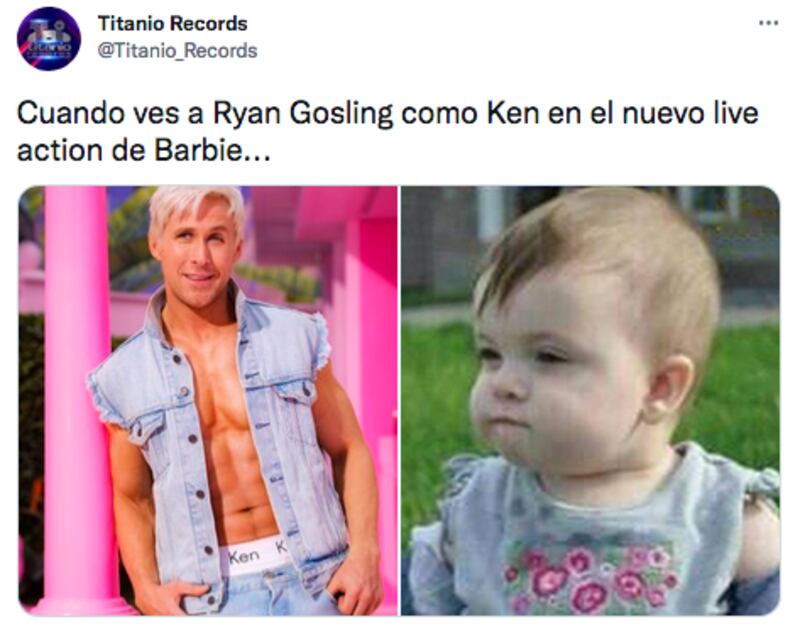Click the 'Ken' waistband text in the photo
This screenshot has height=641, width=800.
click(244, 556)
